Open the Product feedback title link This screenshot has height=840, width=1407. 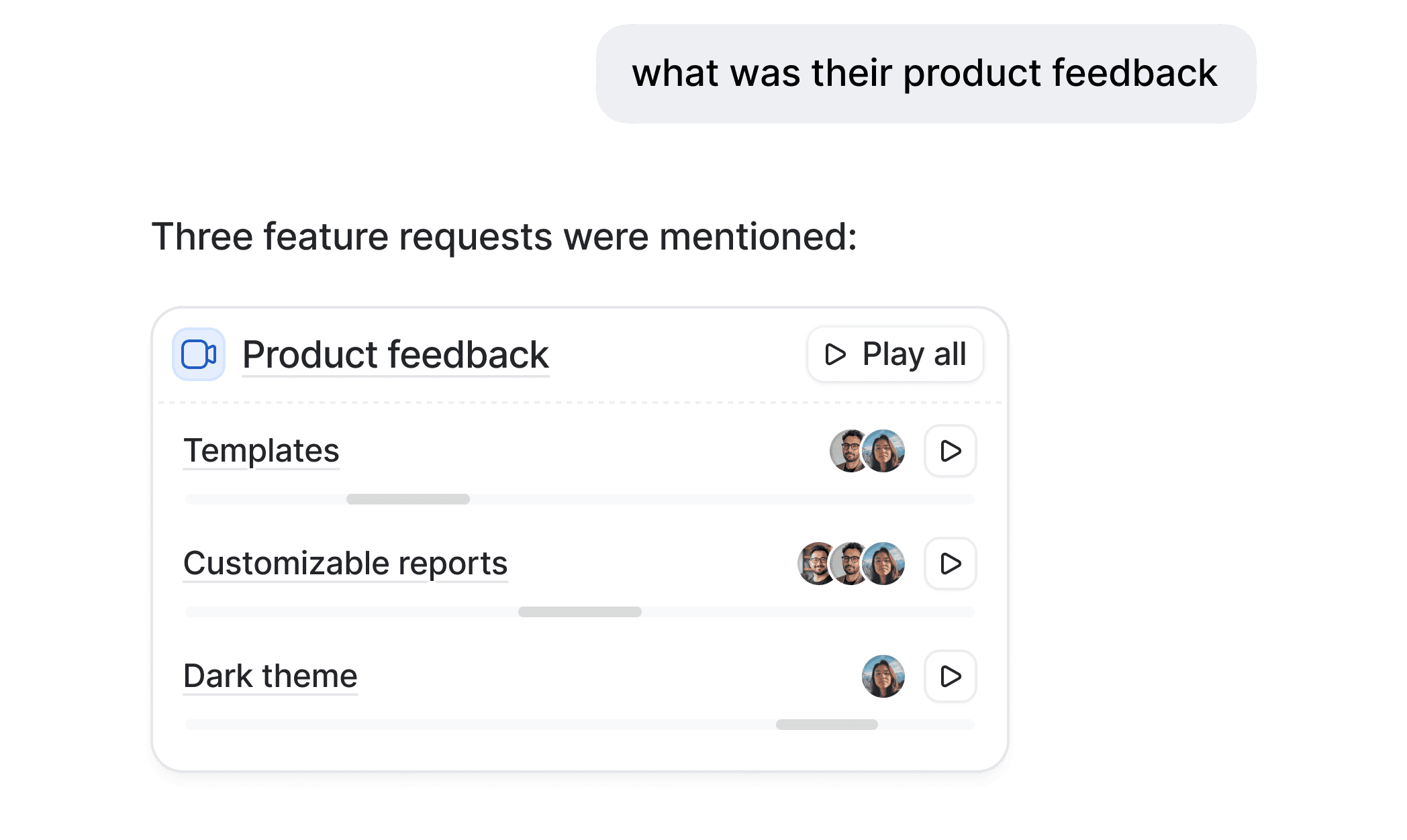(x=395, y=354)
